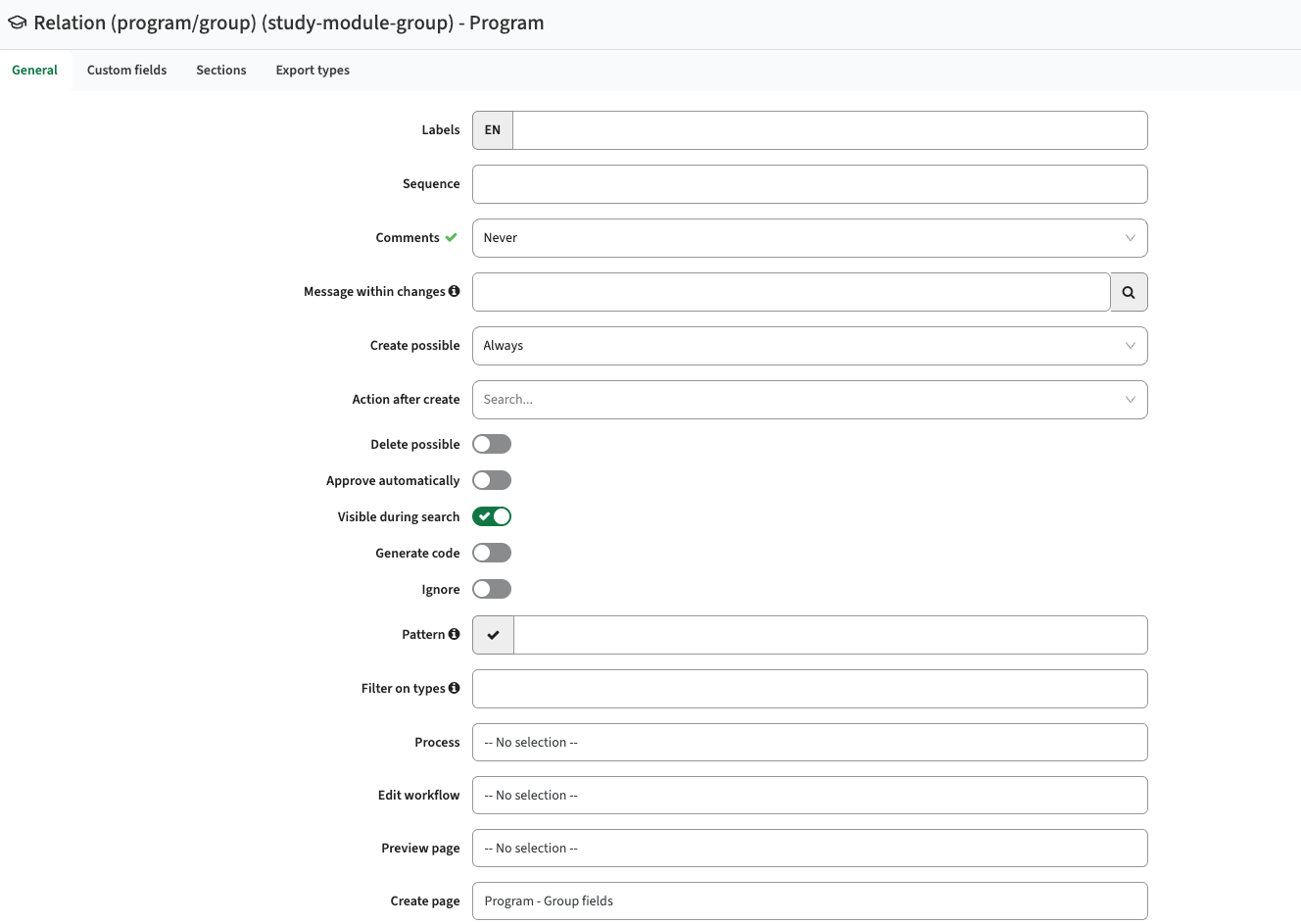Image resolution: width=1301 pixels, height=924 pixels.
Task: Click the info icon next to Pattern
Action: 454,634
